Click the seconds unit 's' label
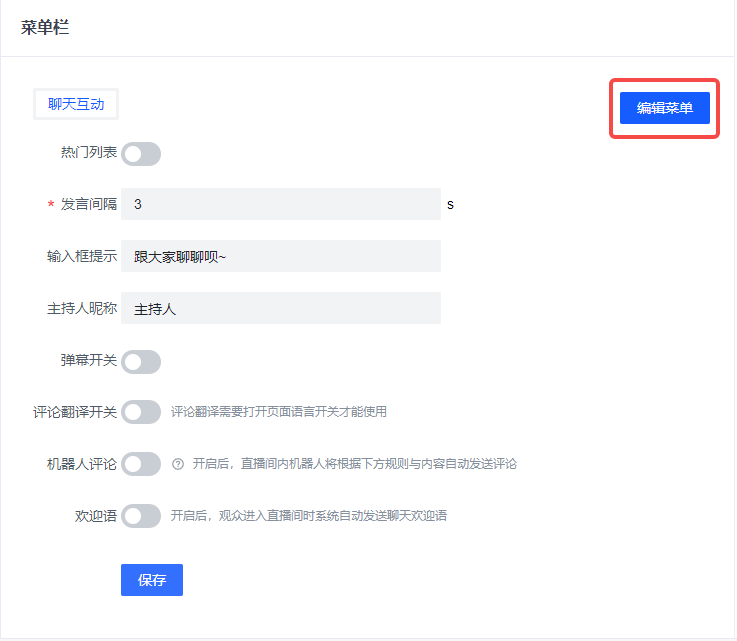The height and width of the screenshot is (641, 737). (450, 205)
